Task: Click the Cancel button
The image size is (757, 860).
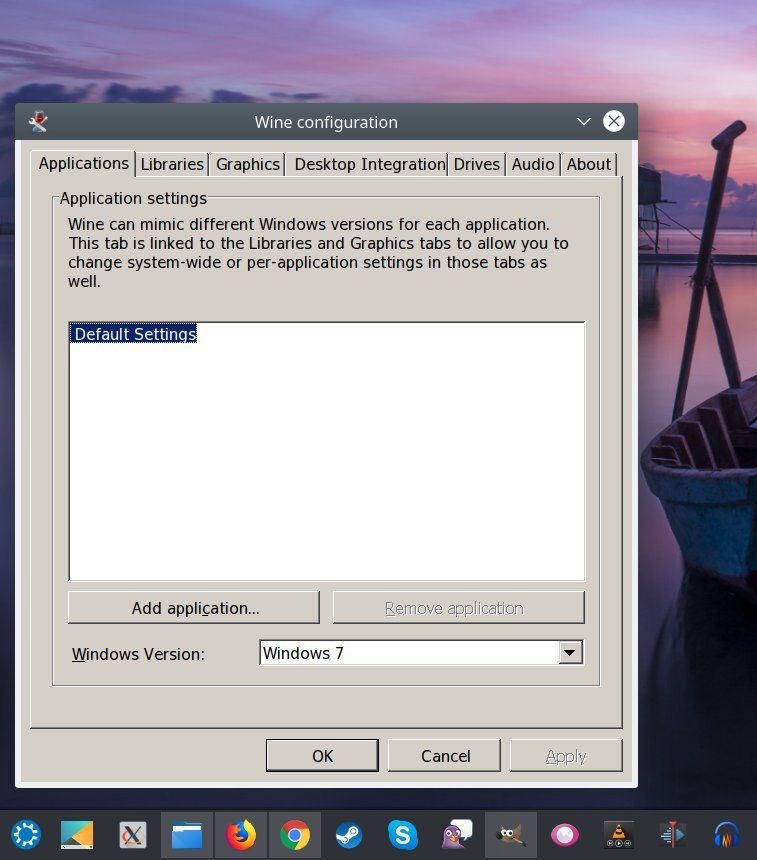Action: coord(445,756)
